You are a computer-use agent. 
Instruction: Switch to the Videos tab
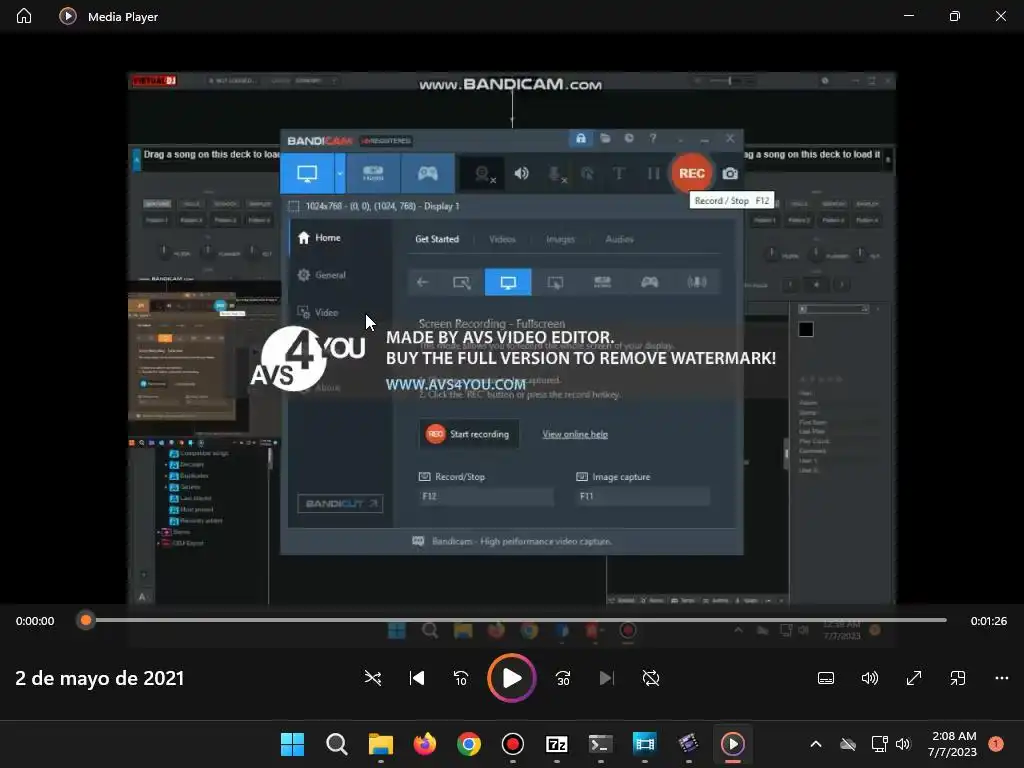[502, 239]
